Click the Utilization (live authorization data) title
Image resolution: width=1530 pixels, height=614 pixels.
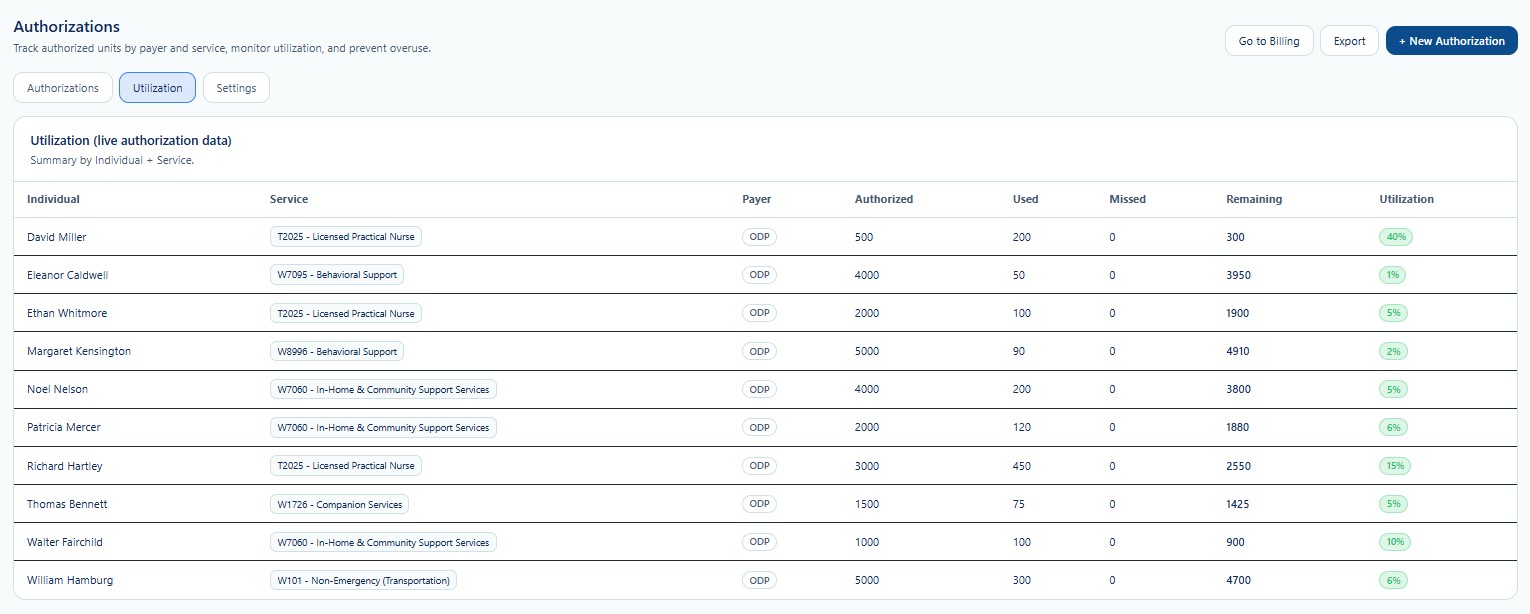pos(131,141)
